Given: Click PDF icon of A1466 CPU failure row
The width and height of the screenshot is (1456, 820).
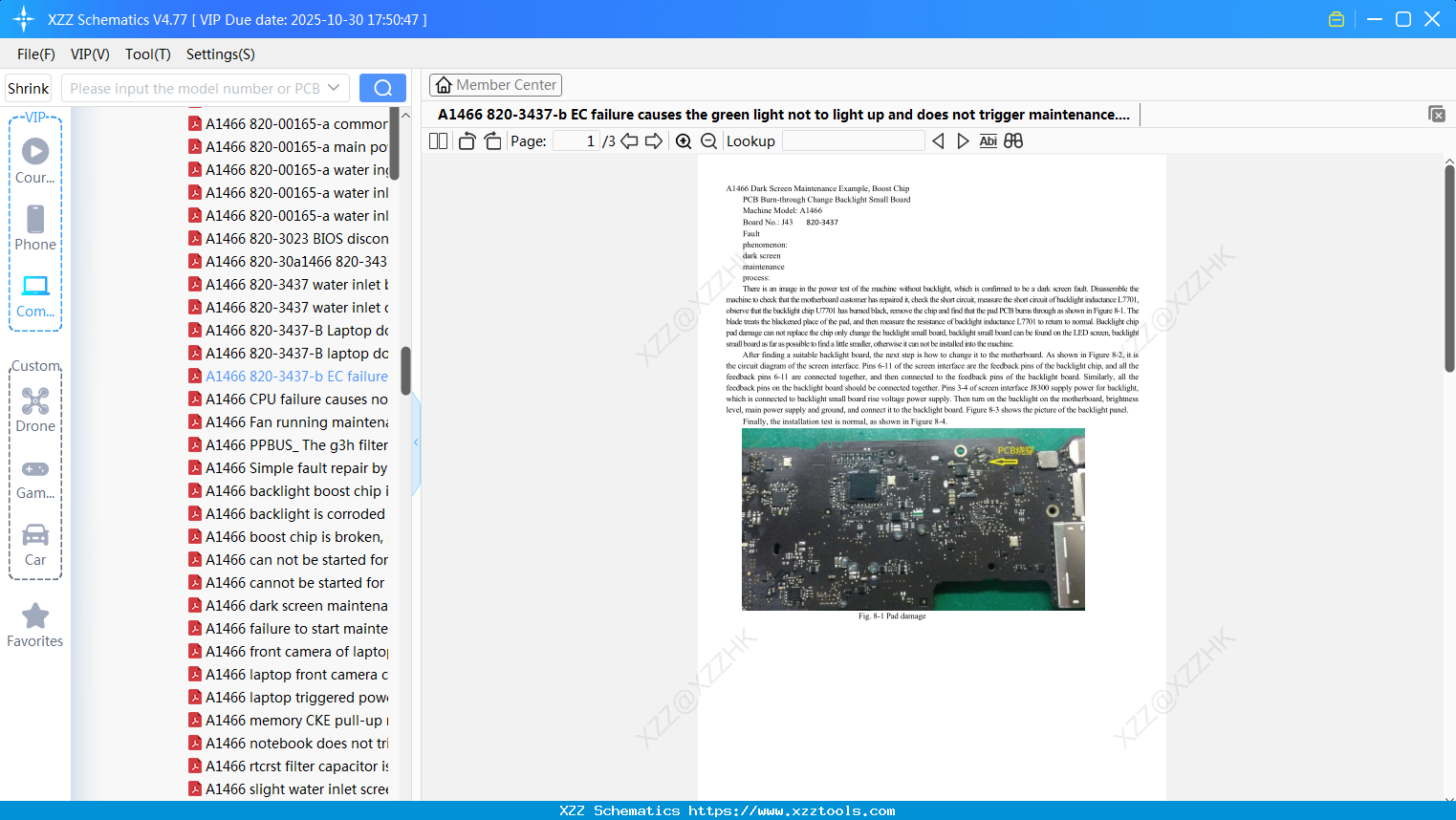Looking at the screenshot, I should click(x=195, y=399).
